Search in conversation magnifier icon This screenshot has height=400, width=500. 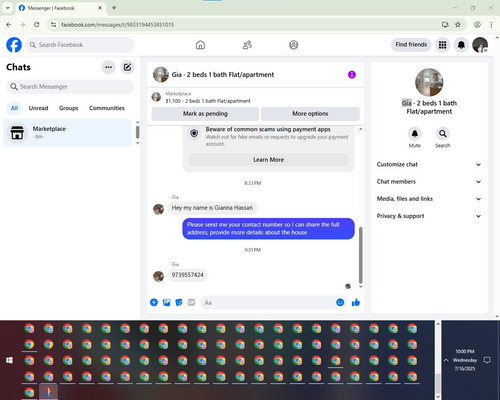(443, 134)
